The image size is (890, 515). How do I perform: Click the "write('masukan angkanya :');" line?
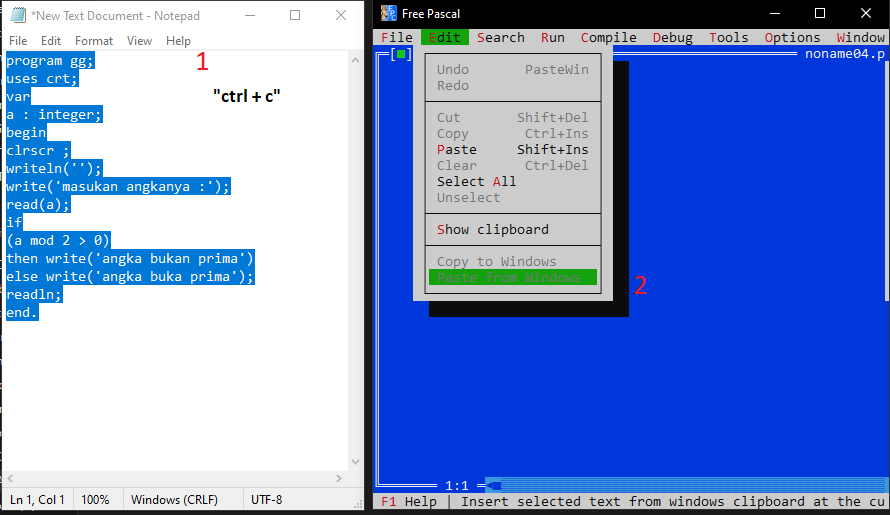click(118, 186)
